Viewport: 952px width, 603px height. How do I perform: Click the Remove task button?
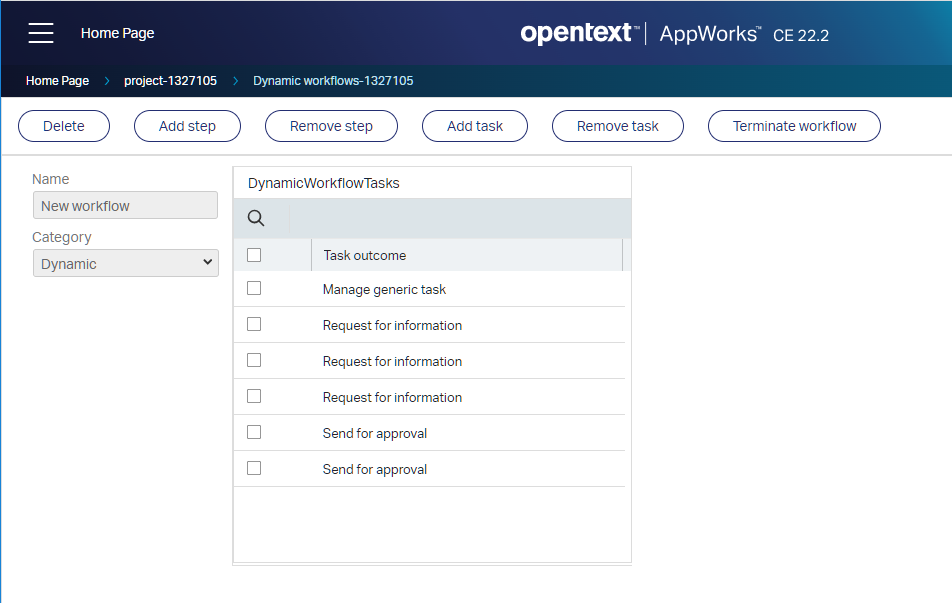(618, 126)
